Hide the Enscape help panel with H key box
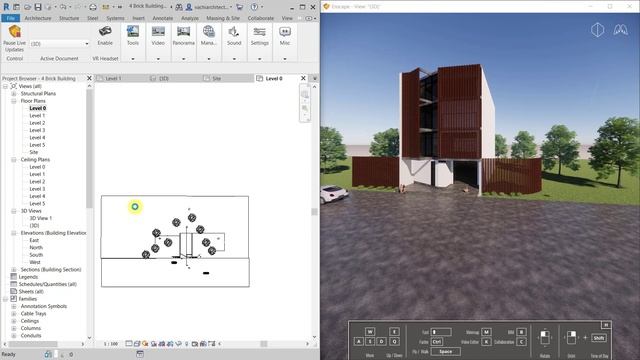 pos(606,325)
